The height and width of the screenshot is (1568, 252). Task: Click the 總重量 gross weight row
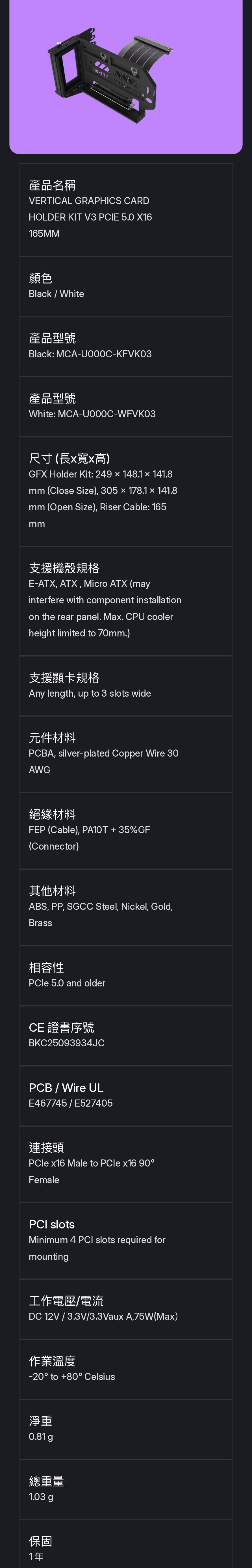[125, 1489]
